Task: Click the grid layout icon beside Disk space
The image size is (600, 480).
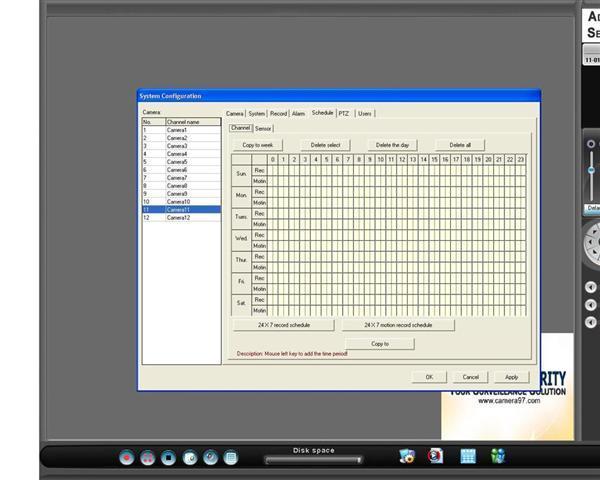Action: [231, 457]
